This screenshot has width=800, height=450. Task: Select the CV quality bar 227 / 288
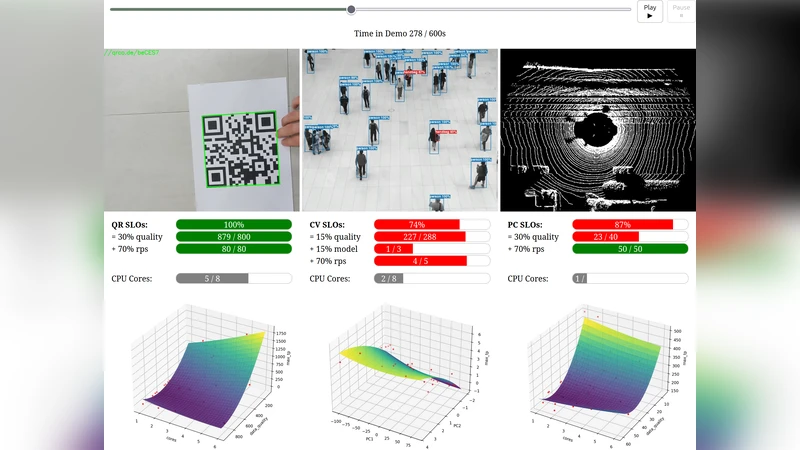pyautogui.click(x=432, y=237)
